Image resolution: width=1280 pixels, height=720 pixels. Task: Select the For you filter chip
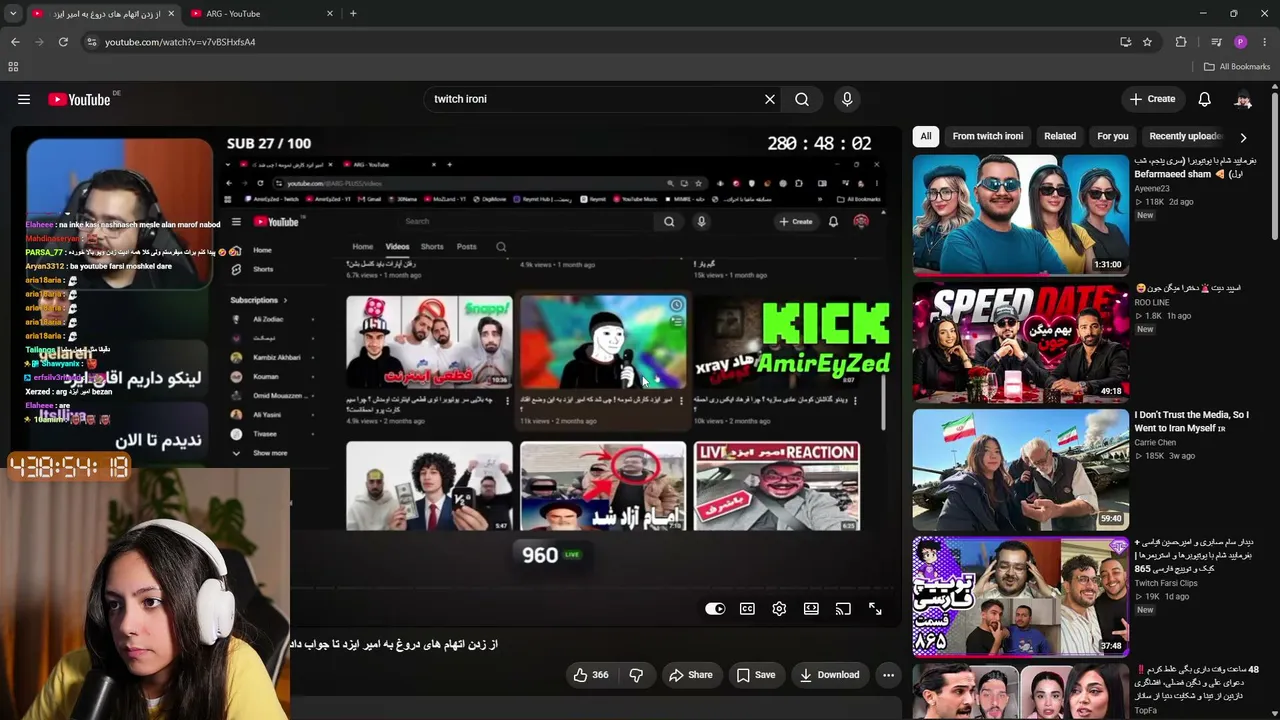tap(1113, 136)
